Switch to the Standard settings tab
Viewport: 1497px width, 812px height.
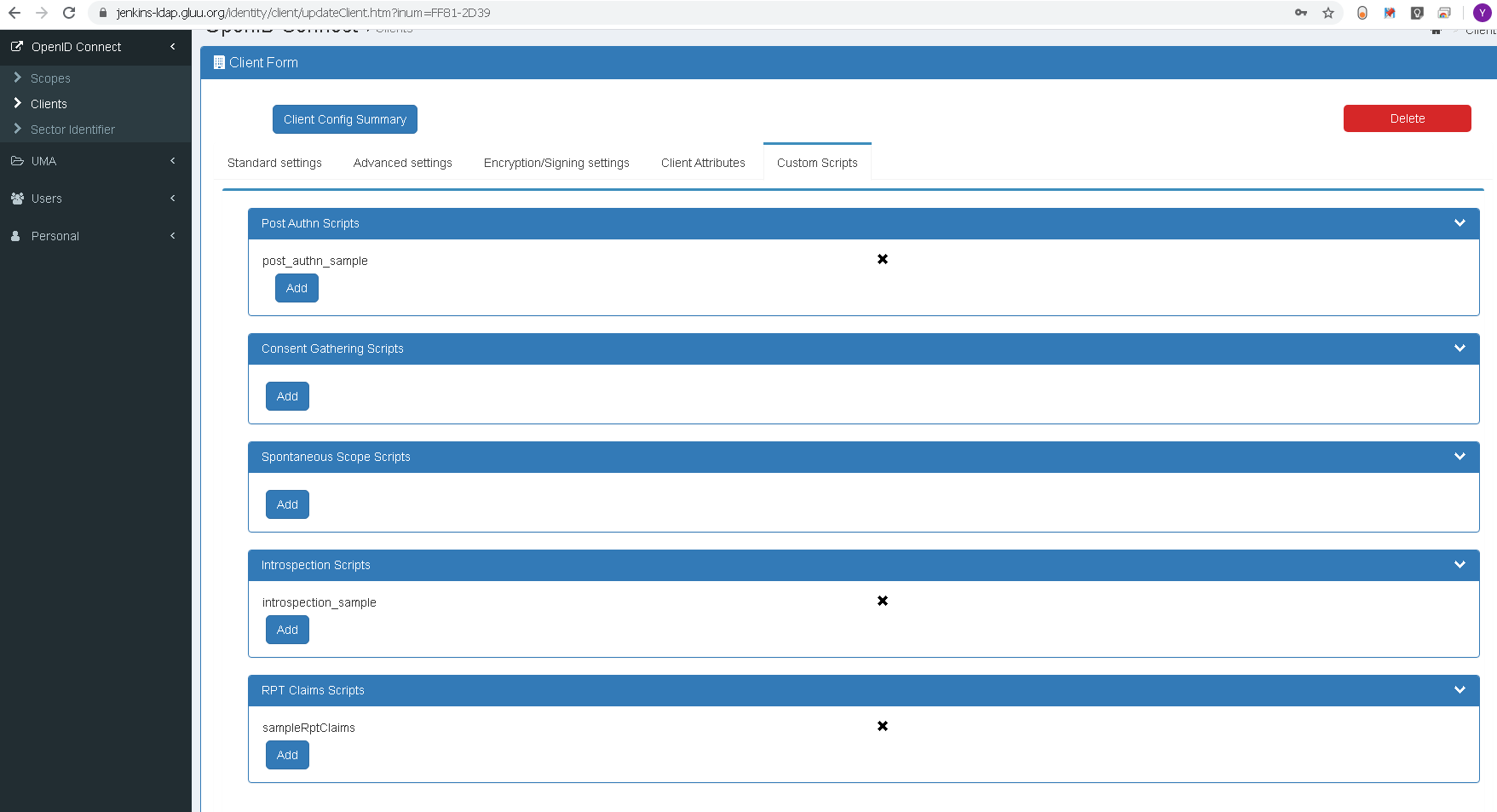coord(274,163)
